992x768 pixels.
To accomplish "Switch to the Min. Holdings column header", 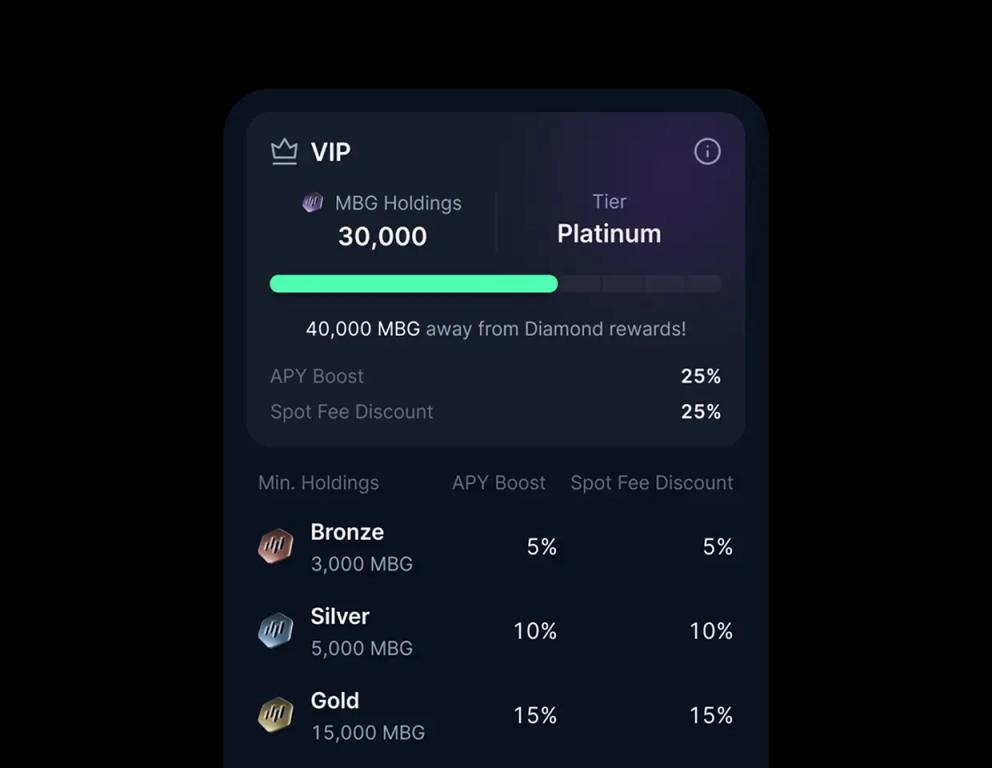I will [x=316, y=482].
